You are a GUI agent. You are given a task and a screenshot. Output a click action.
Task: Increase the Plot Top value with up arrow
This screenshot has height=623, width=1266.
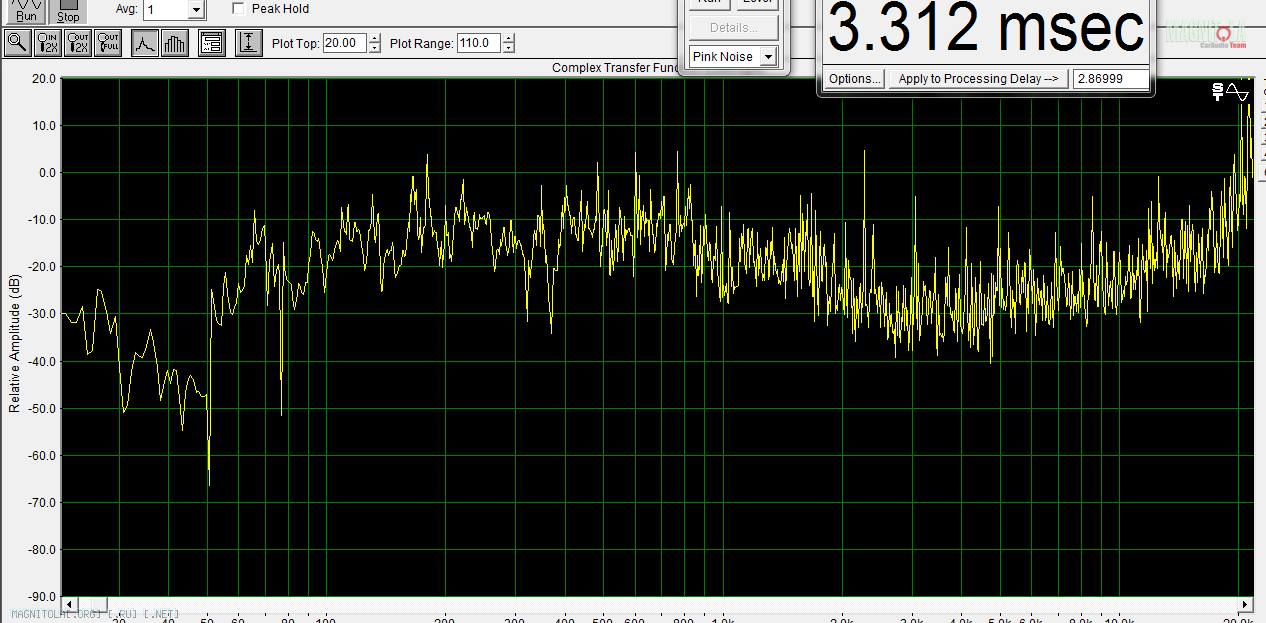point(374,39)
